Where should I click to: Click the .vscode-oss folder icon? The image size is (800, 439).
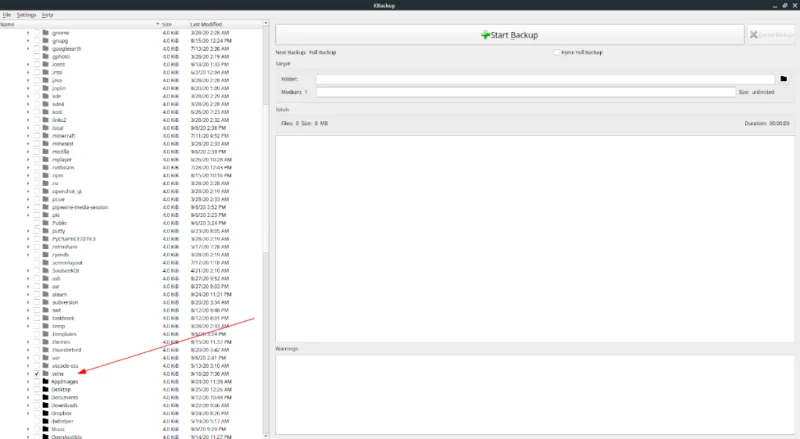[45, 365]
